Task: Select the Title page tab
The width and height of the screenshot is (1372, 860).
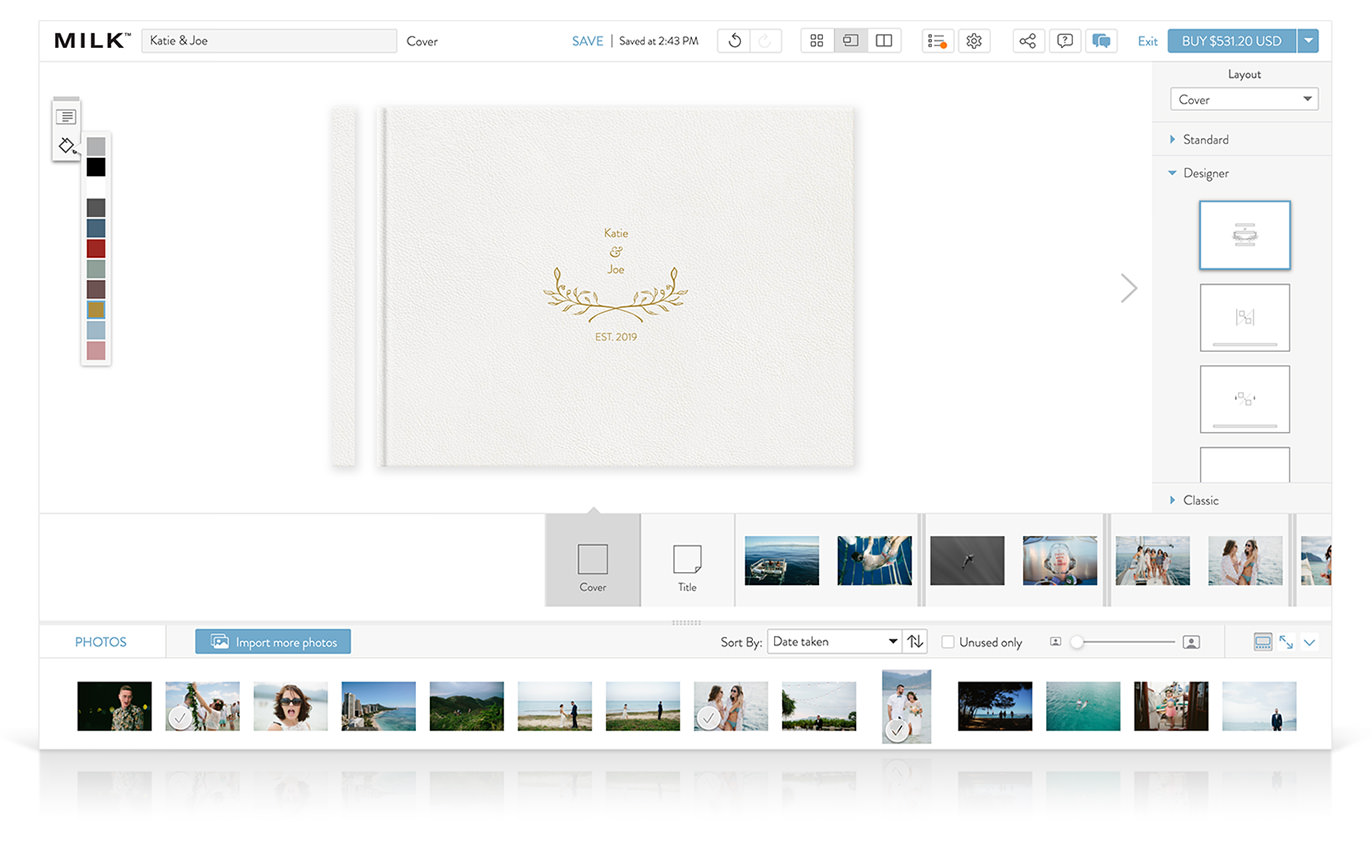Action: tap(687, 561)
